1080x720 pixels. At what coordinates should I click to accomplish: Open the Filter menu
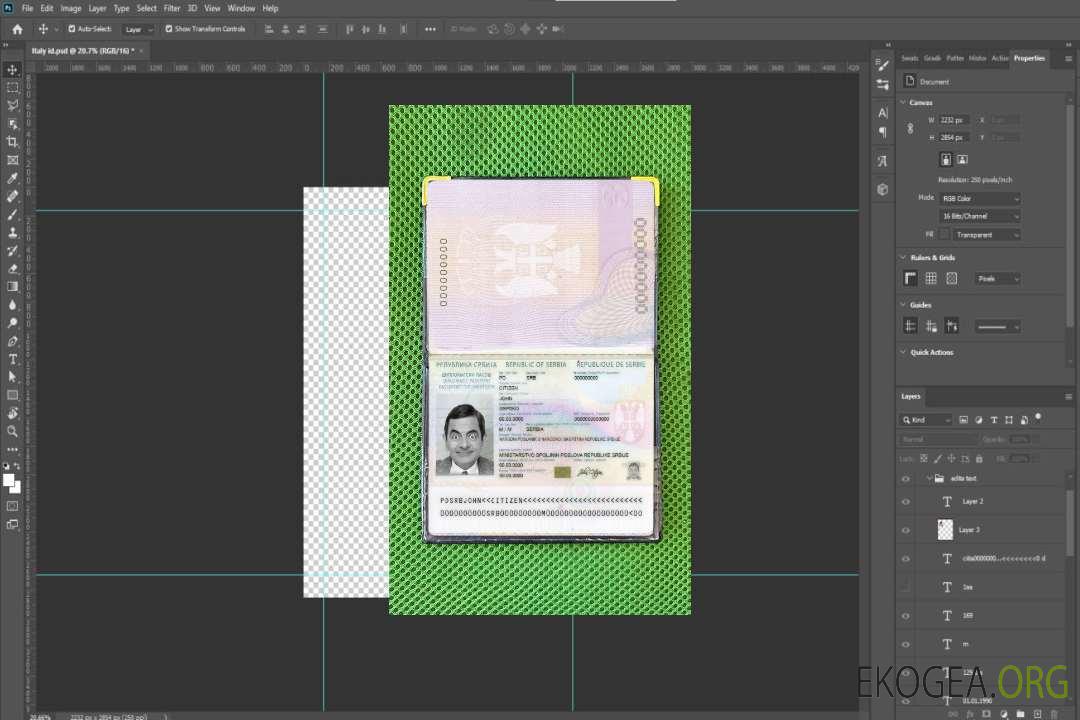pyautogui.click(x=172, y=8)
